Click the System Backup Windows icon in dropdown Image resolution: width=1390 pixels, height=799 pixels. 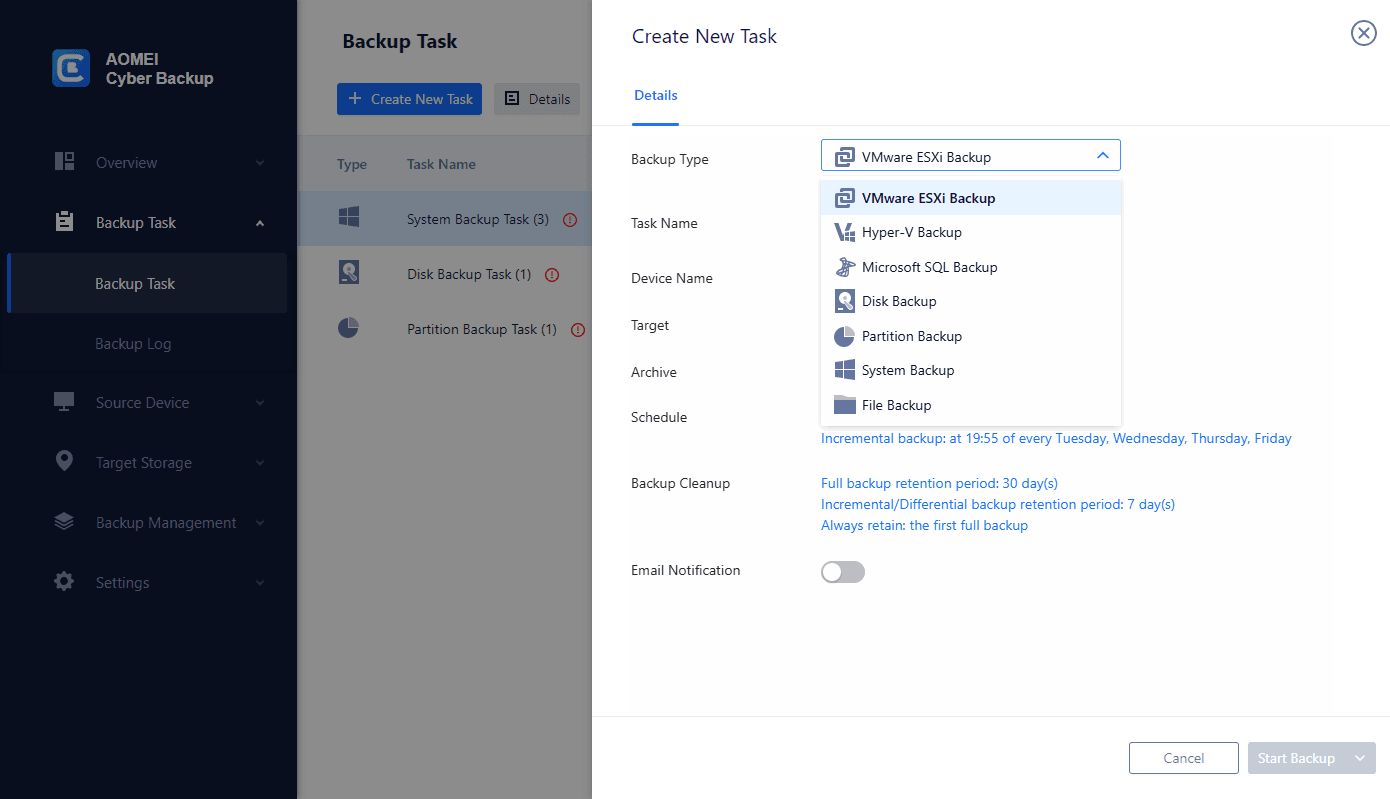click(845, 370)
